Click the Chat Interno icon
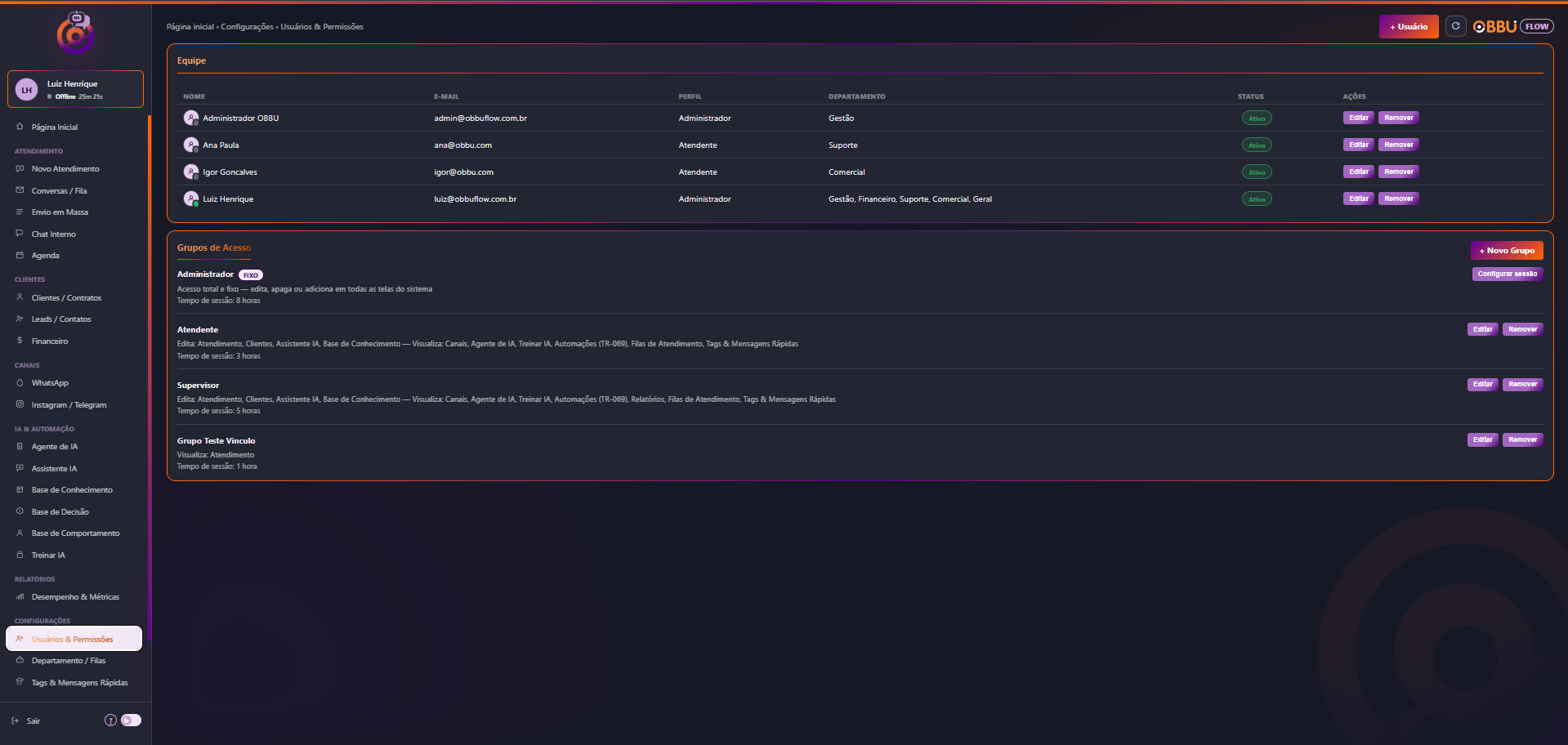 pyautogui.click(x=20, y=234)
